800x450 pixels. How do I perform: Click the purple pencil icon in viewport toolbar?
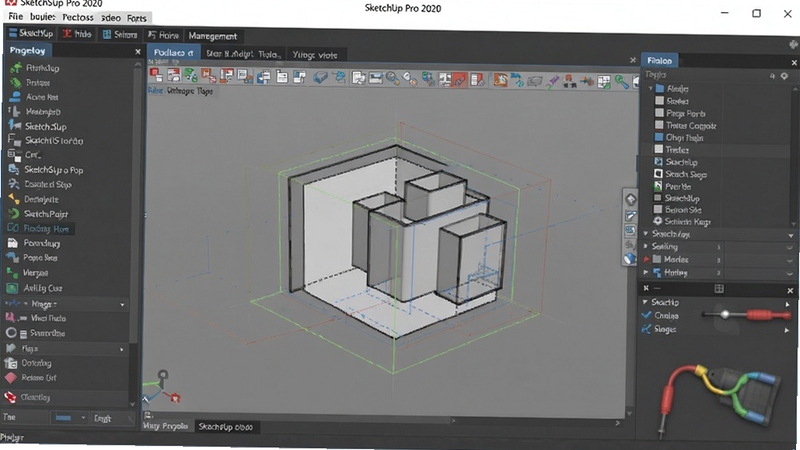click(553, 81)
